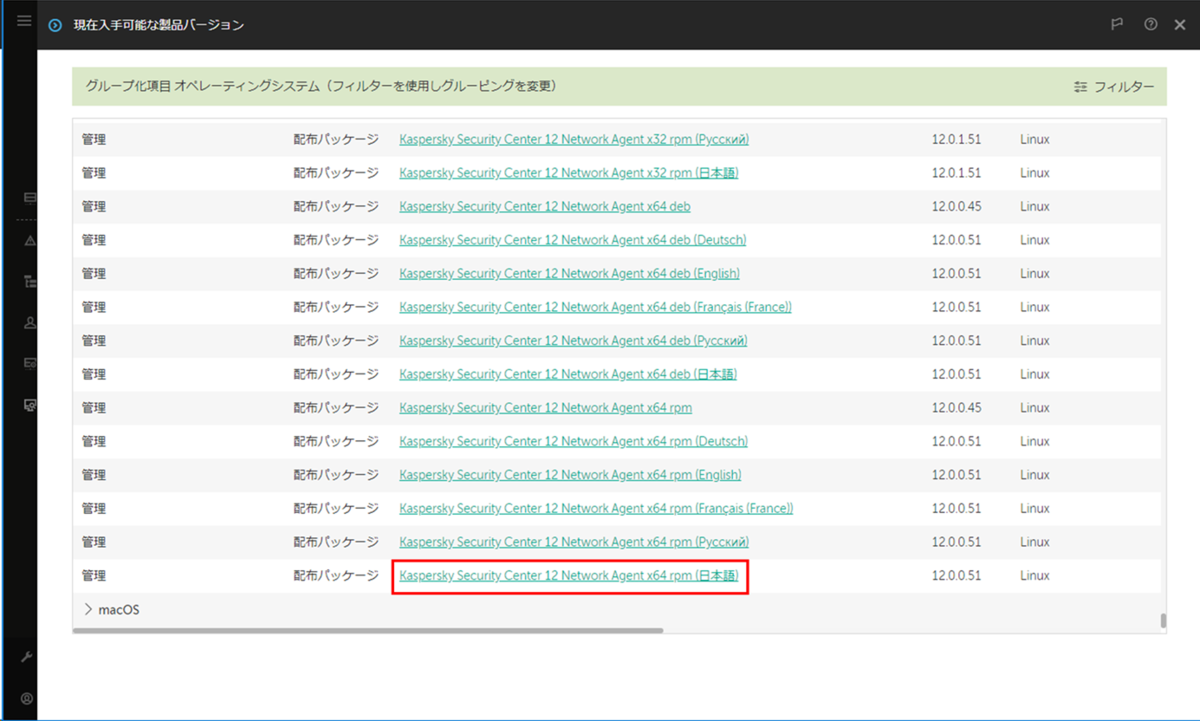Click the circular Kaspersky logo beside the title
This screenshot has width=1200, height=721.
coord(54,24)
